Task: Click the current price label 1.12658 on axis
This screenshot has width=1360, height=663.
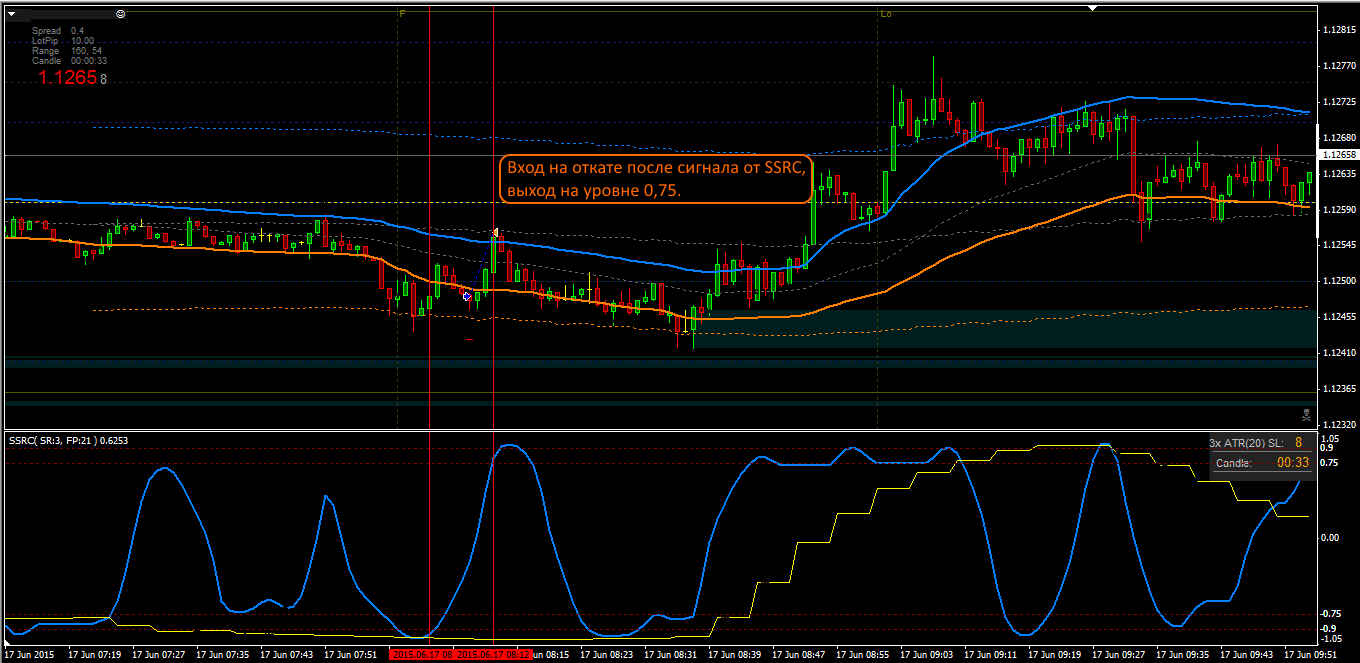Action: pyautogui.click(x=1339, y=155)
